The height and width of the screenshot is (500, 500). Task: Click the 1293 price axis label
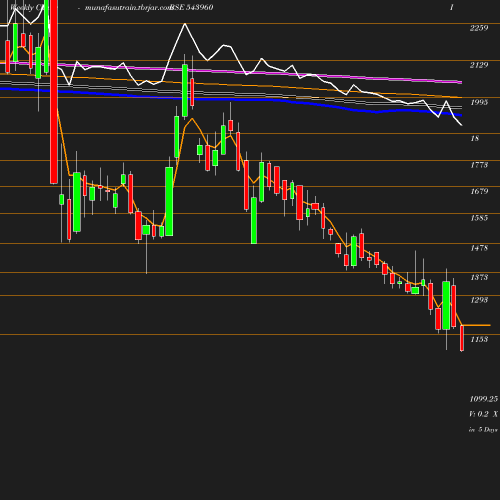tap(479, 300)
